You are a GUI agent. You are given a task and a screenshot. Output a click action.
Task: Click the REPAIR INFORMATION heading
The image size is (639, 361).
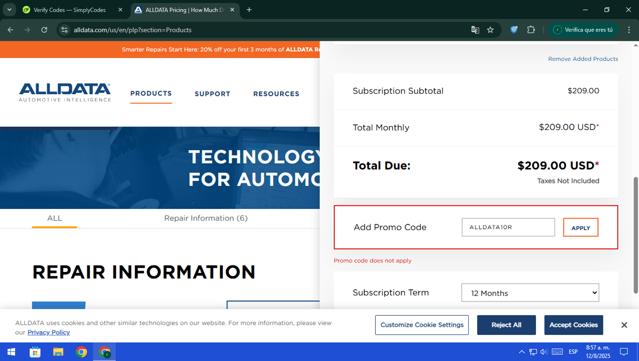(x=144, y=272)
